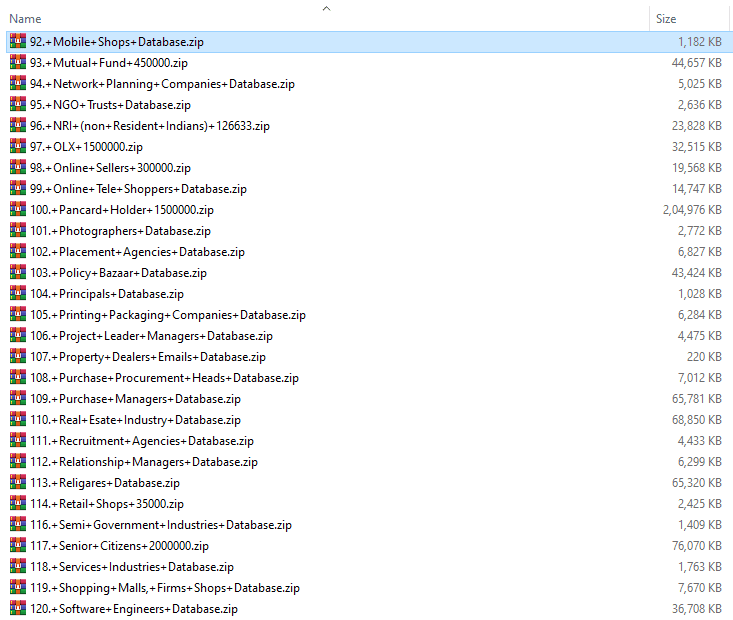Click the 2,04,976 KB size value
Image resolution: width=733 pixels, height=620 pixels.
[x=692, y=210]
